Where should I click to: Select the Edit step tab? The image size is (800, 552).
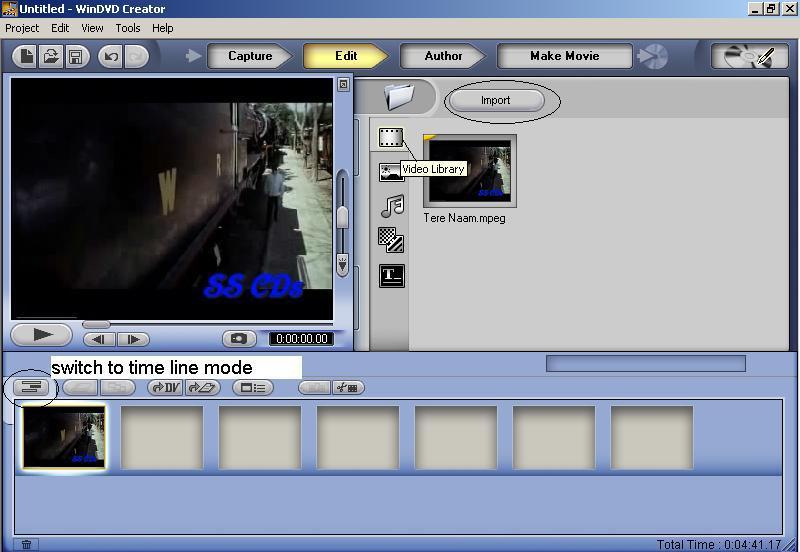click(x=345, y=56)
